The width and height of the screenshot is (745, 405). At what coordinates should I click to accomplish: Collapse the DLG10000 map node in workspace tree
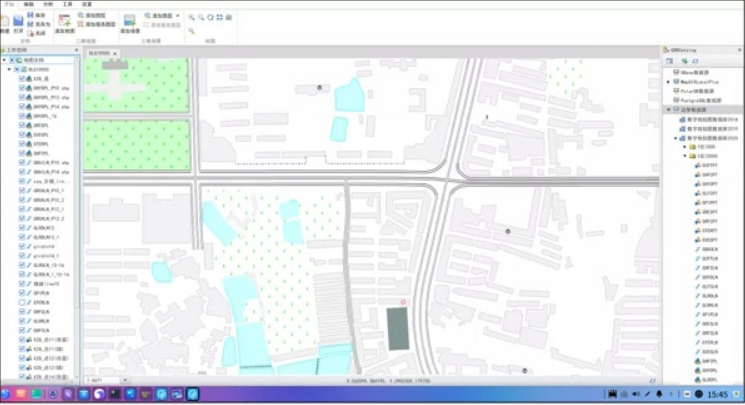click(x=9, y=69)
